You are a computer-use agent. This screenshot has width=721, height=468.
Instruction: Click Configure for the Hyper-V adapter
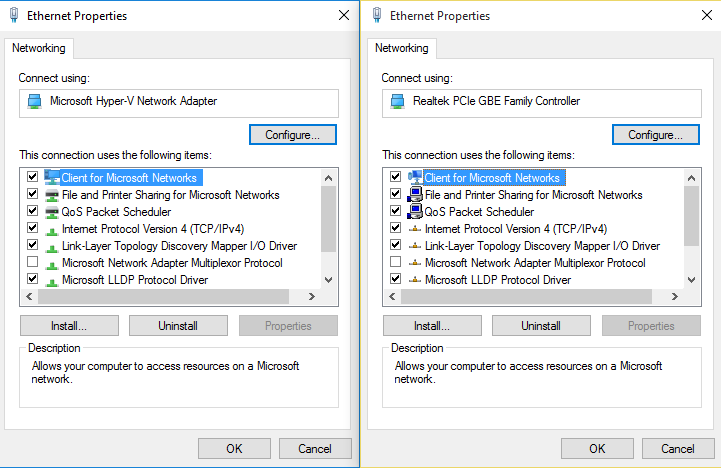292,134
